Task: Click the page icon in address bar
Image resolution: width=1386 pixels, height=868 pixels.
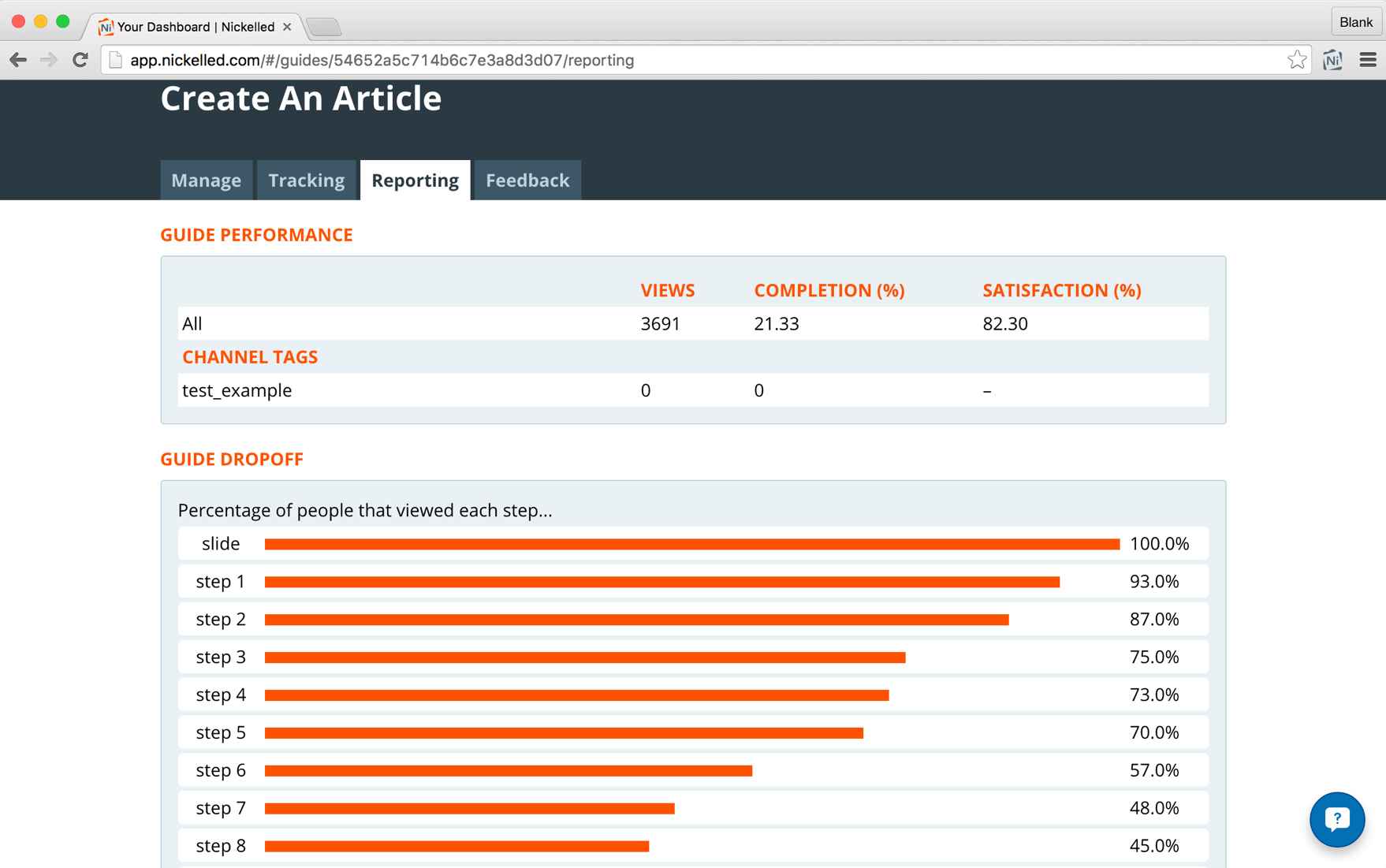Action: [116, 60]
